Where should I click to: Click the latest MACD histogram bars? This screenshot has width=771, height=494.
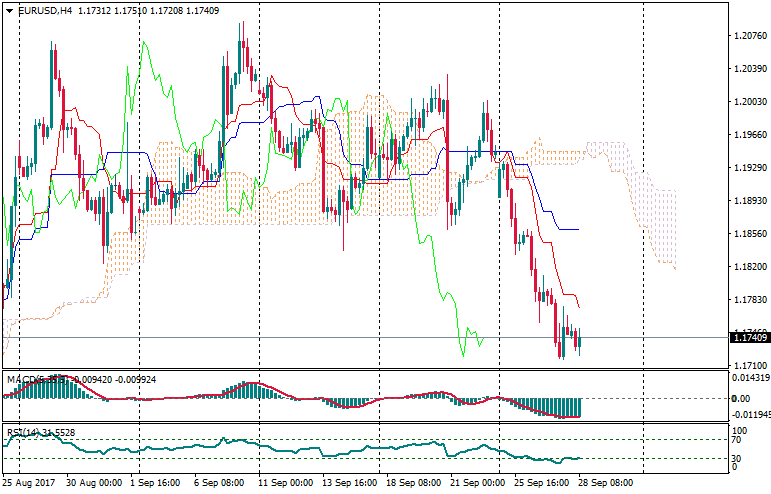pos(574,407)
